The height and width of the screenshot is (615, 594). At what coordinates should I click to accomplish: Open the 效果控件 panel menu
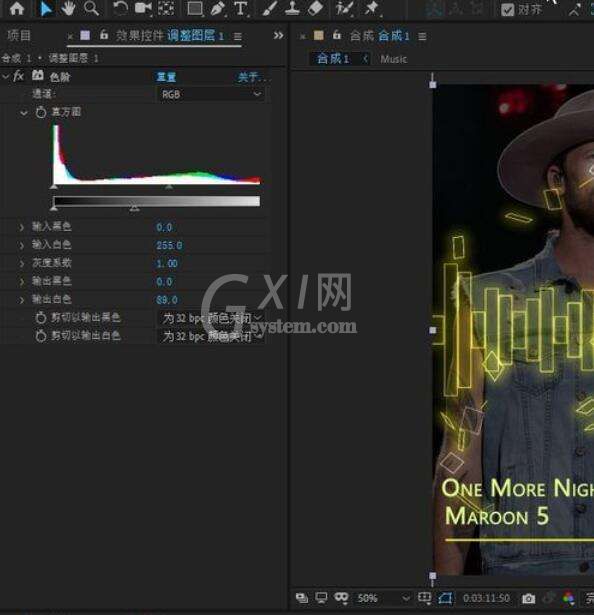[237, 36]
